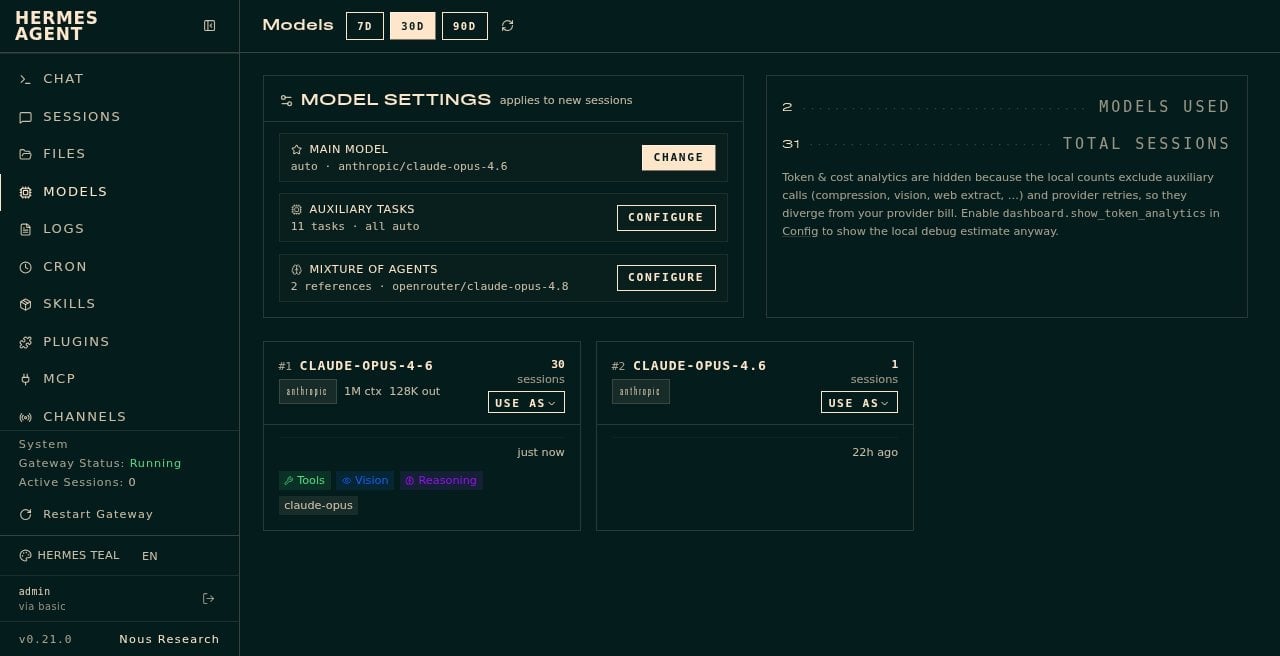Select the 7D time range

(365, 26)
